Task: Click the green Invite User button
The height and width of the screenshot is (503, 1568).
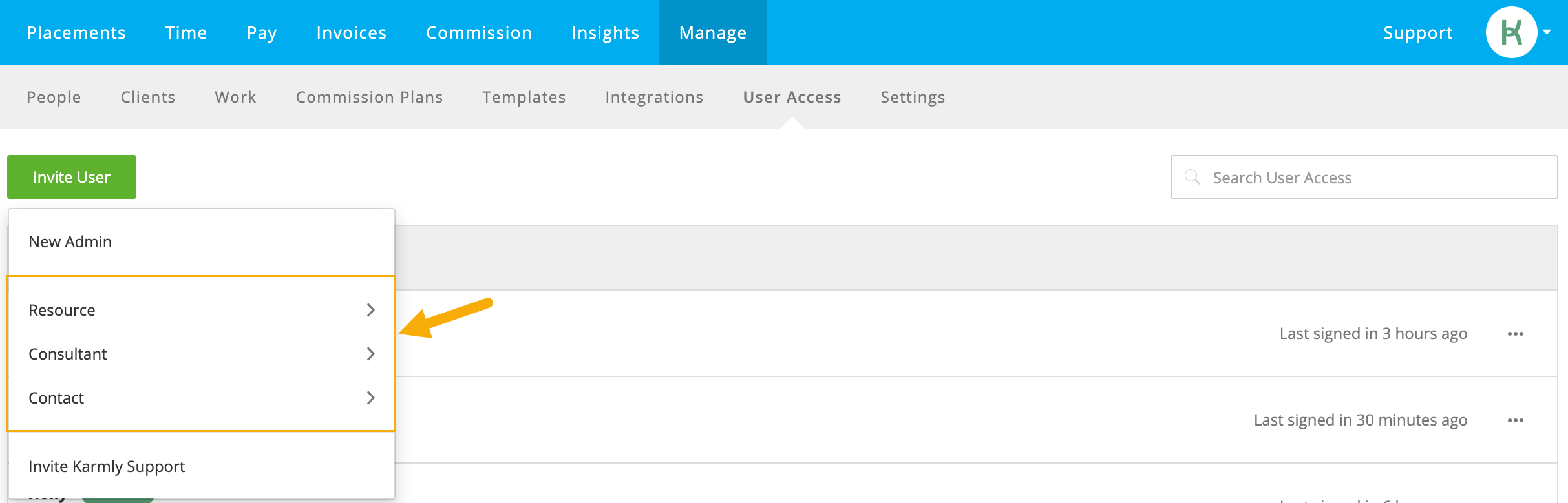Action: coord(72,177)
